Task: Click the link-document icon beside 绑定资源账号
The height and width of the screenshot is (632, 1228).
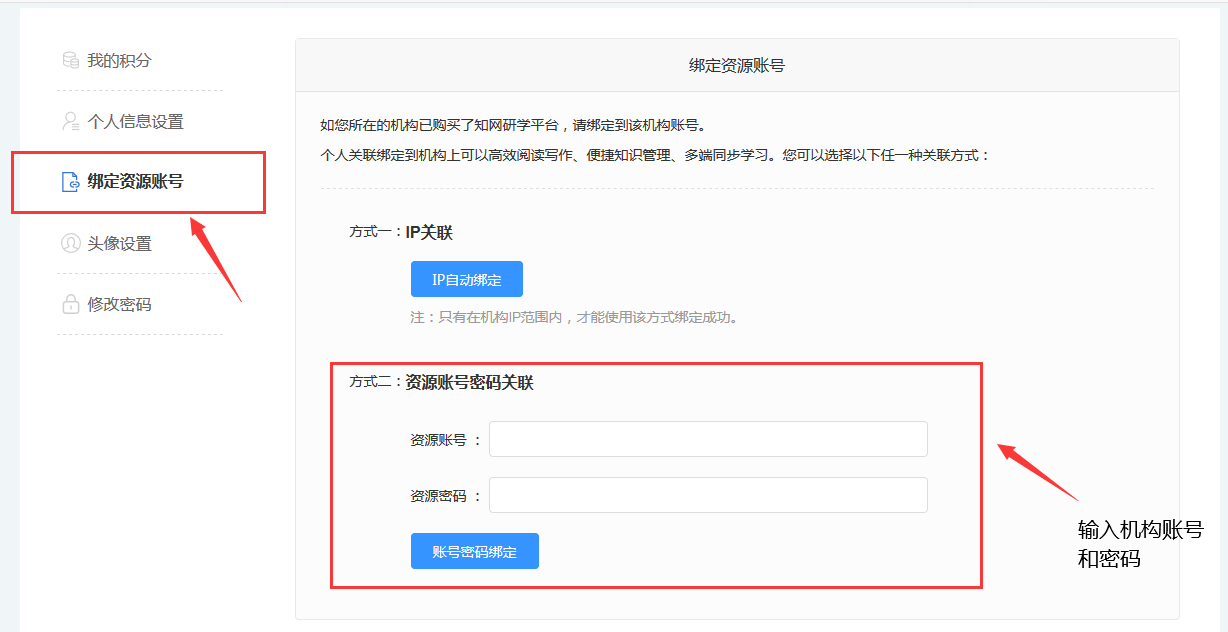Action: point(70,182)
